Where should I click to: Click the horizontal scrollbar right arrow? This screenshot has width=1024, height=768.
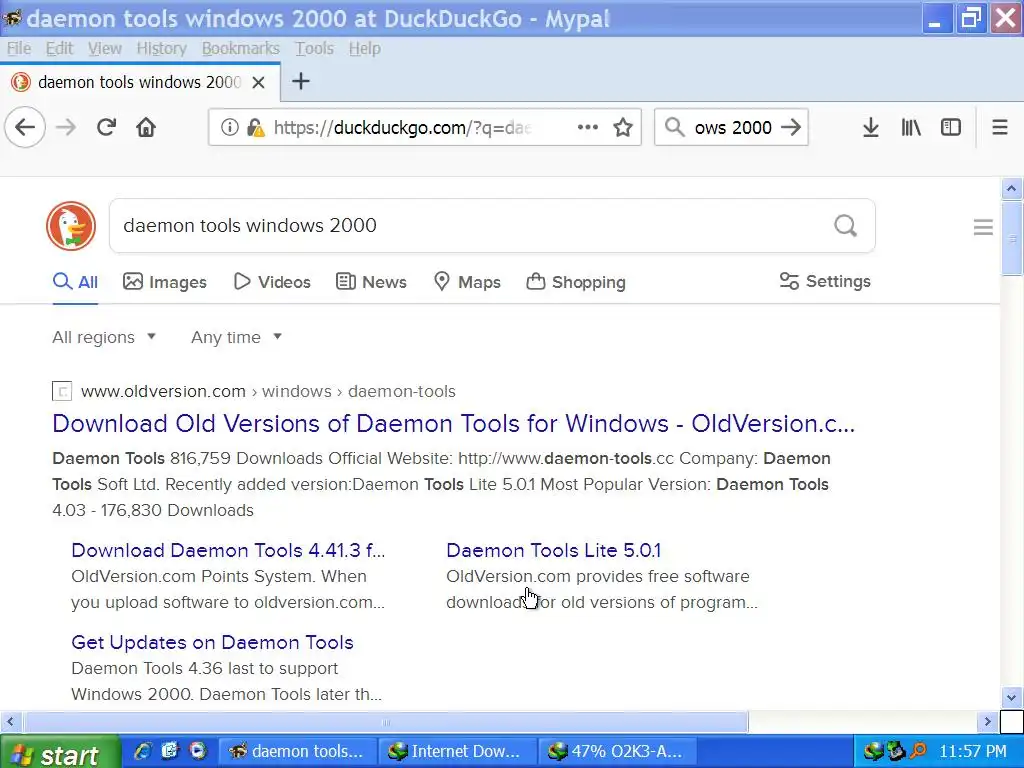click(987, 722)
